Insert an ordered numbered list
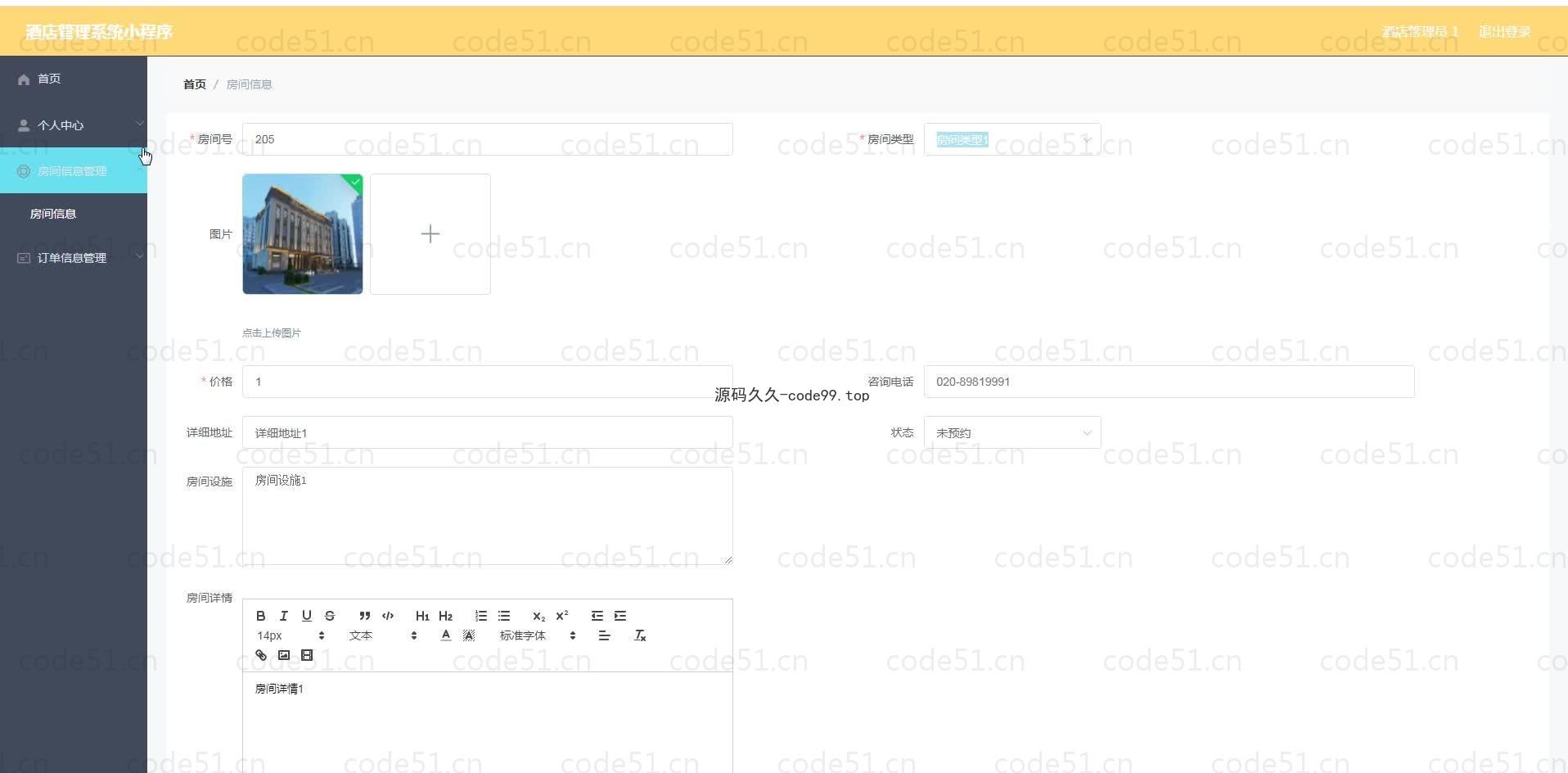 coord(481,616)
